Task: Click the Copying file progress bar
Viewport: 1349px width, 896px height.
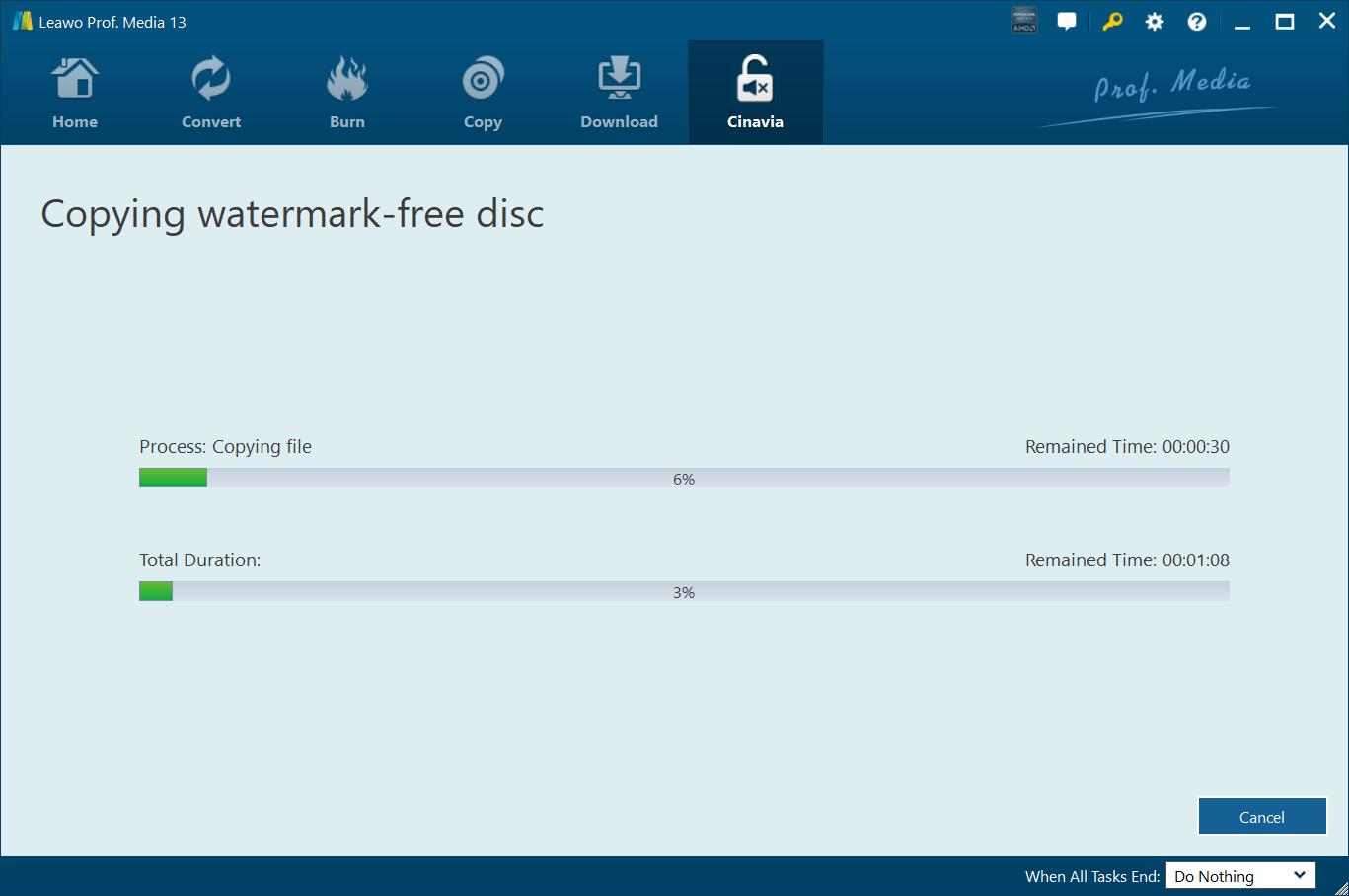Action: pos(684,479)
